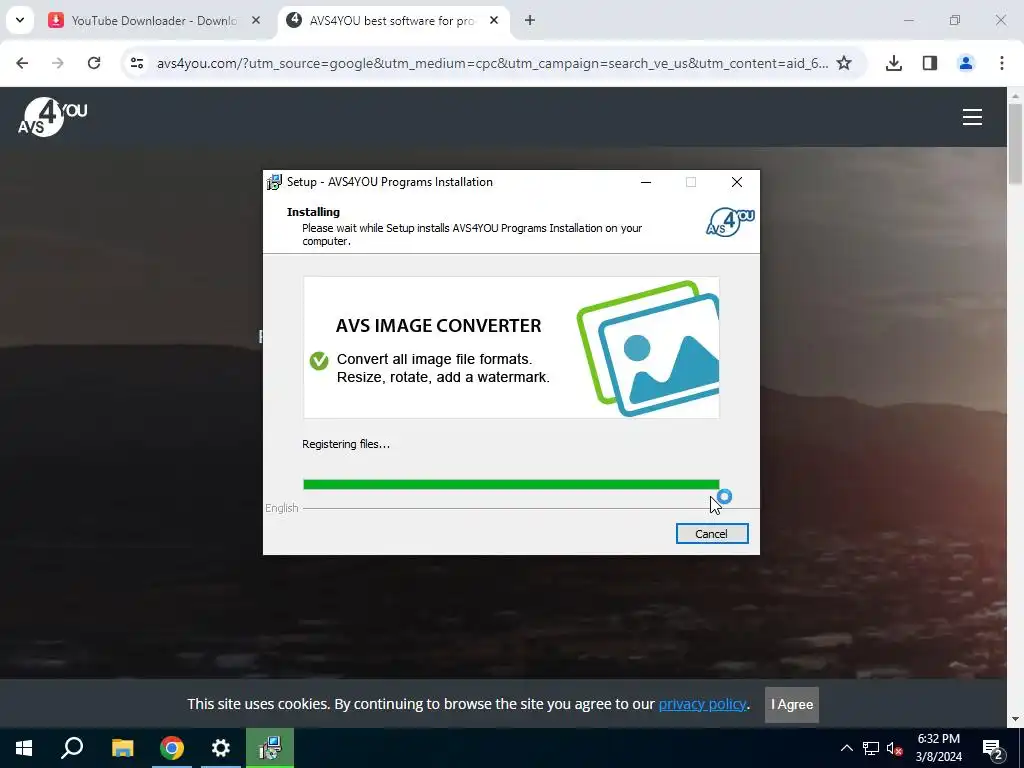Click the AVS4YOU logo in site header
The height and width of the screenshot is (768, 1024).
[x=52, y=117]
